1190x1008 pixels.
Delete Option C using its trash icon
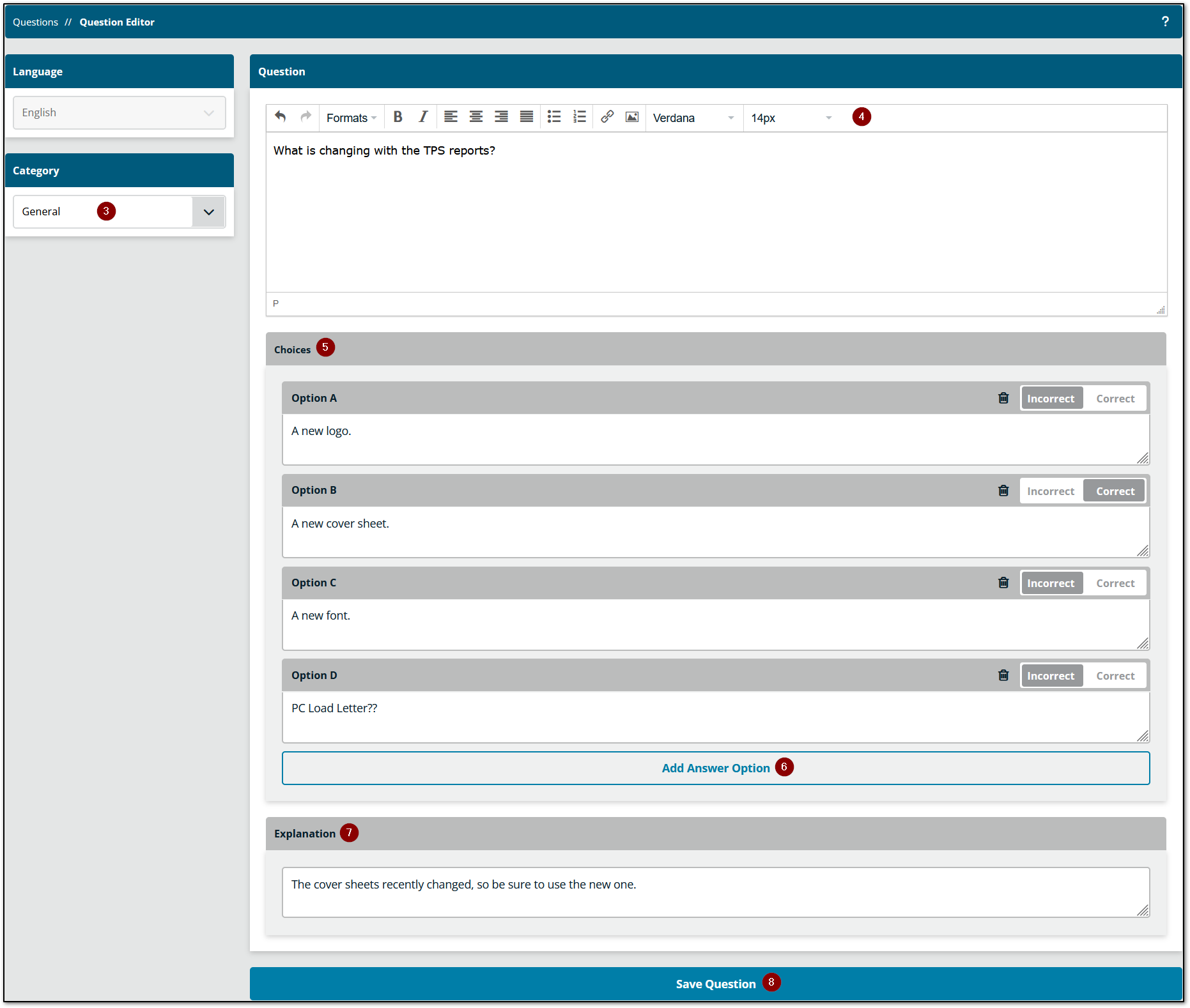(x=1003, y=583)
